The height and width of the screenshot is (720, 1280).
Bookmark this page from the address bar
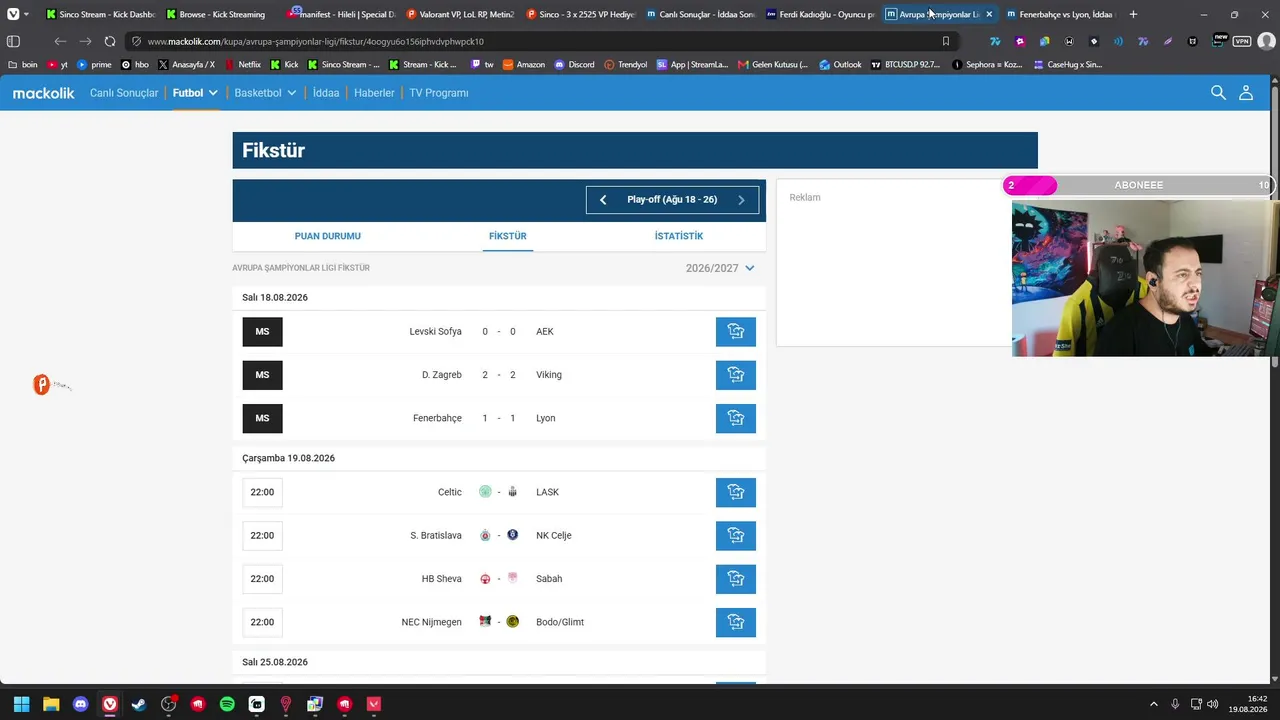(946, 41)
